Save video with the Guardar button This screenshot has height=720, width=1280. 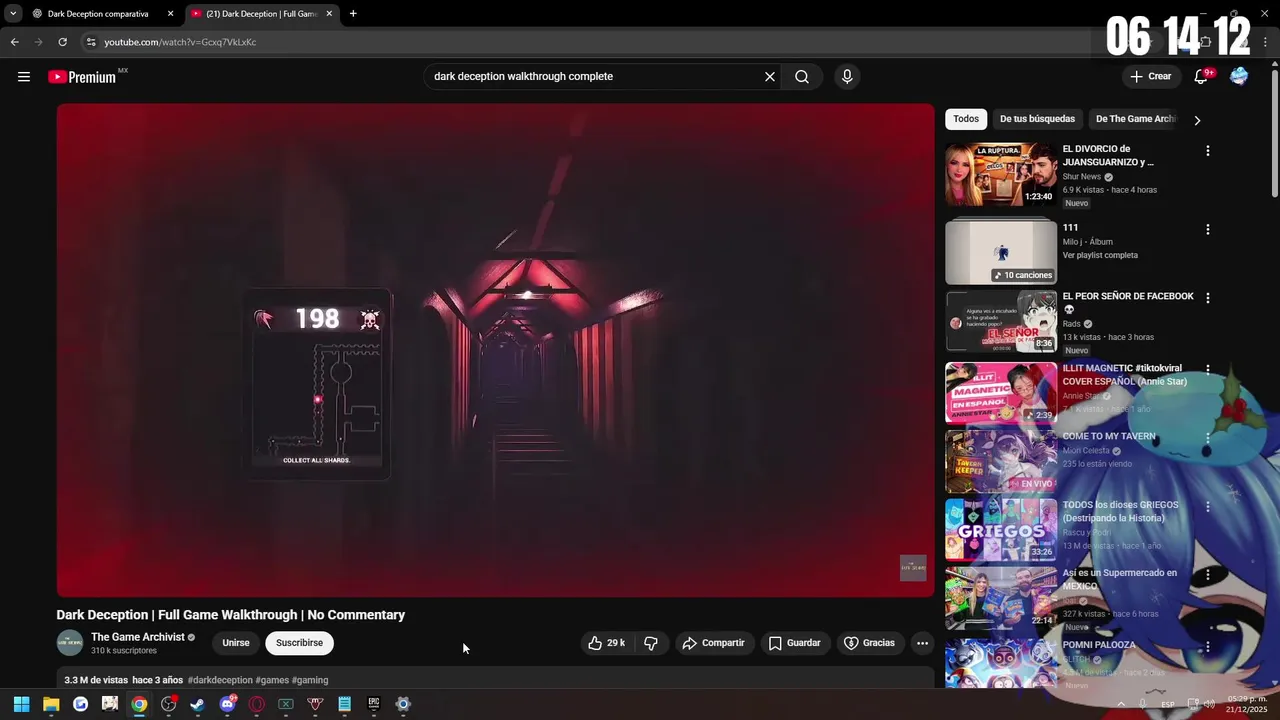[x=795, y=643]
